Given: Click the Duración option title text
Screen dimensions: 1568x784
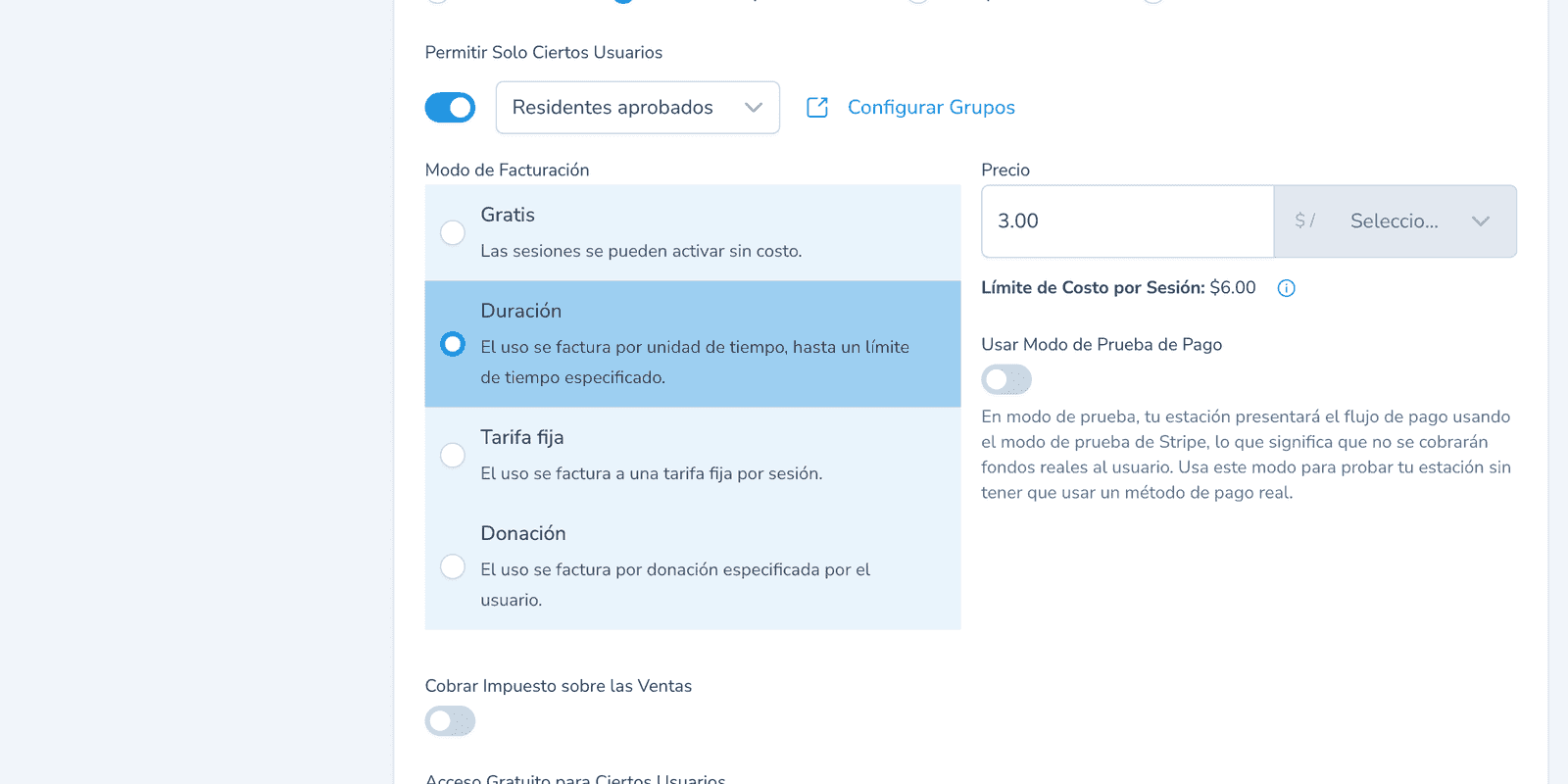Looking at the screenshot, I should 521,311.
